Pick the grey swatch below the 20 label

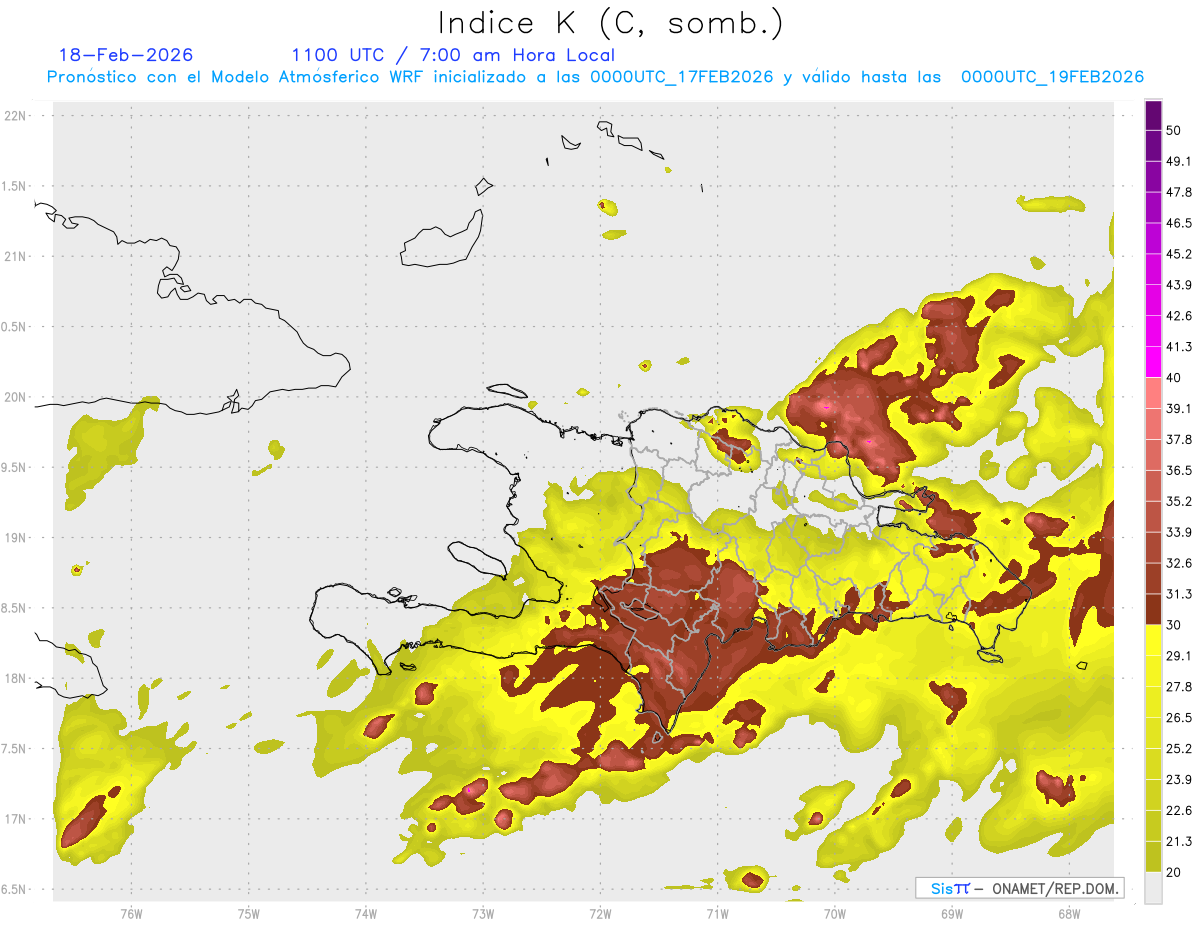click(x=1153, y=887)
